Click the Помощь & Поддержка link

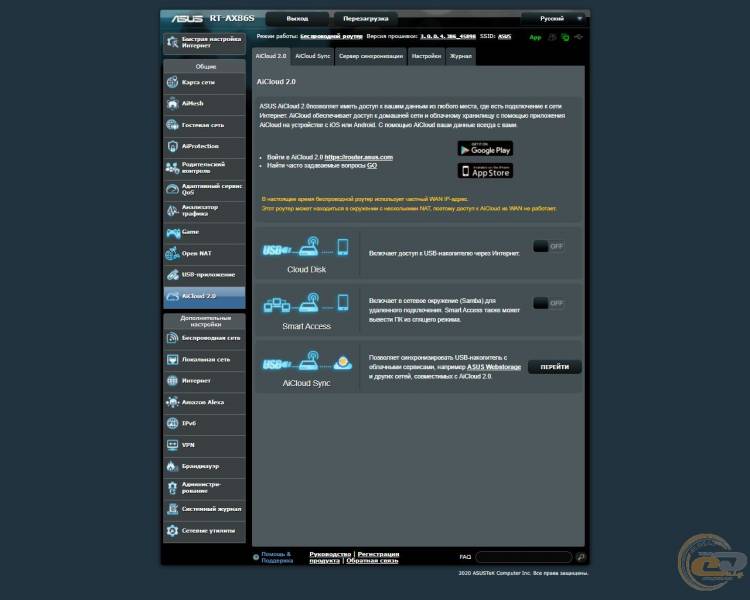[x=277, y=557]
